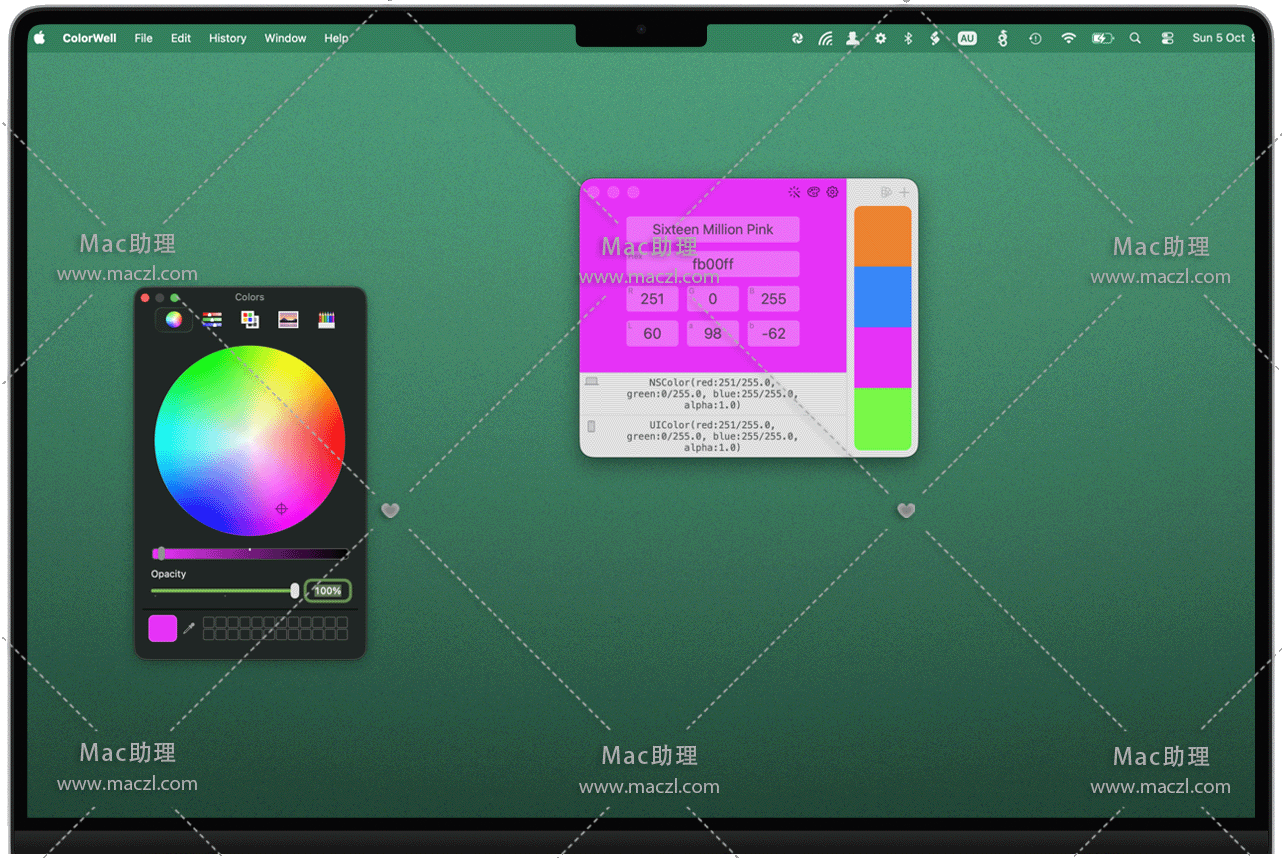1282x858 pixels.
Task: Switch to the color sliders picker mode
Action: [x=212, y=320]
